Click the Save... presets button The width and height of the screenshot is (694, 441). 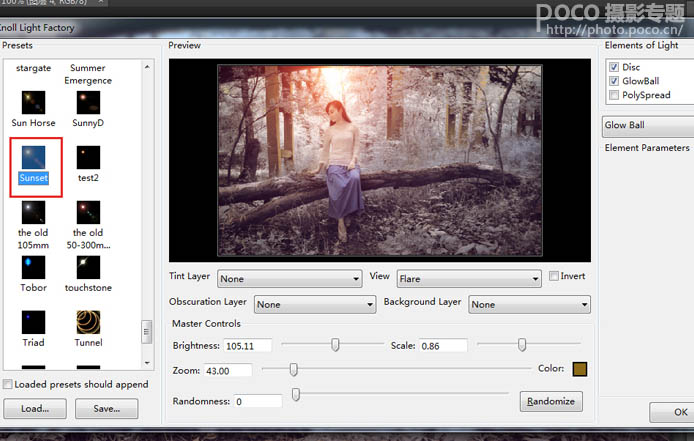(x=107, y=408)
